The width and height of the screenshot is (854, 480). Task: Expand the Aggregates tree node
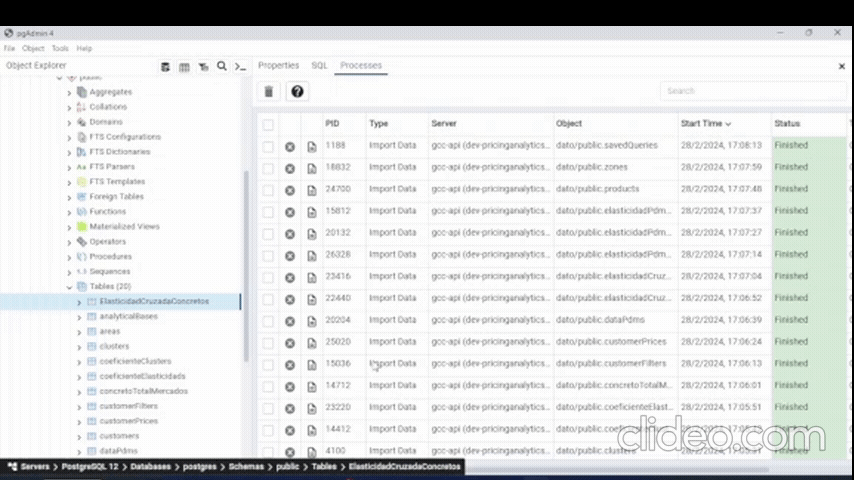tap(69, 93)
